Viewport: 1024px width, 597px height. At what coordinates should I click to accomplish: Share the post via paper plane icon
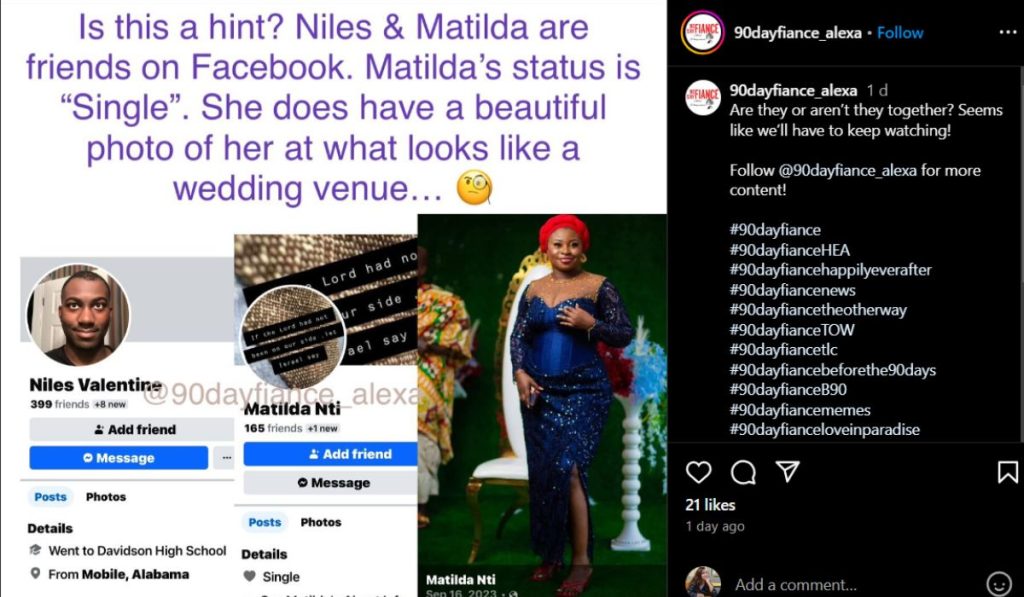788,472
